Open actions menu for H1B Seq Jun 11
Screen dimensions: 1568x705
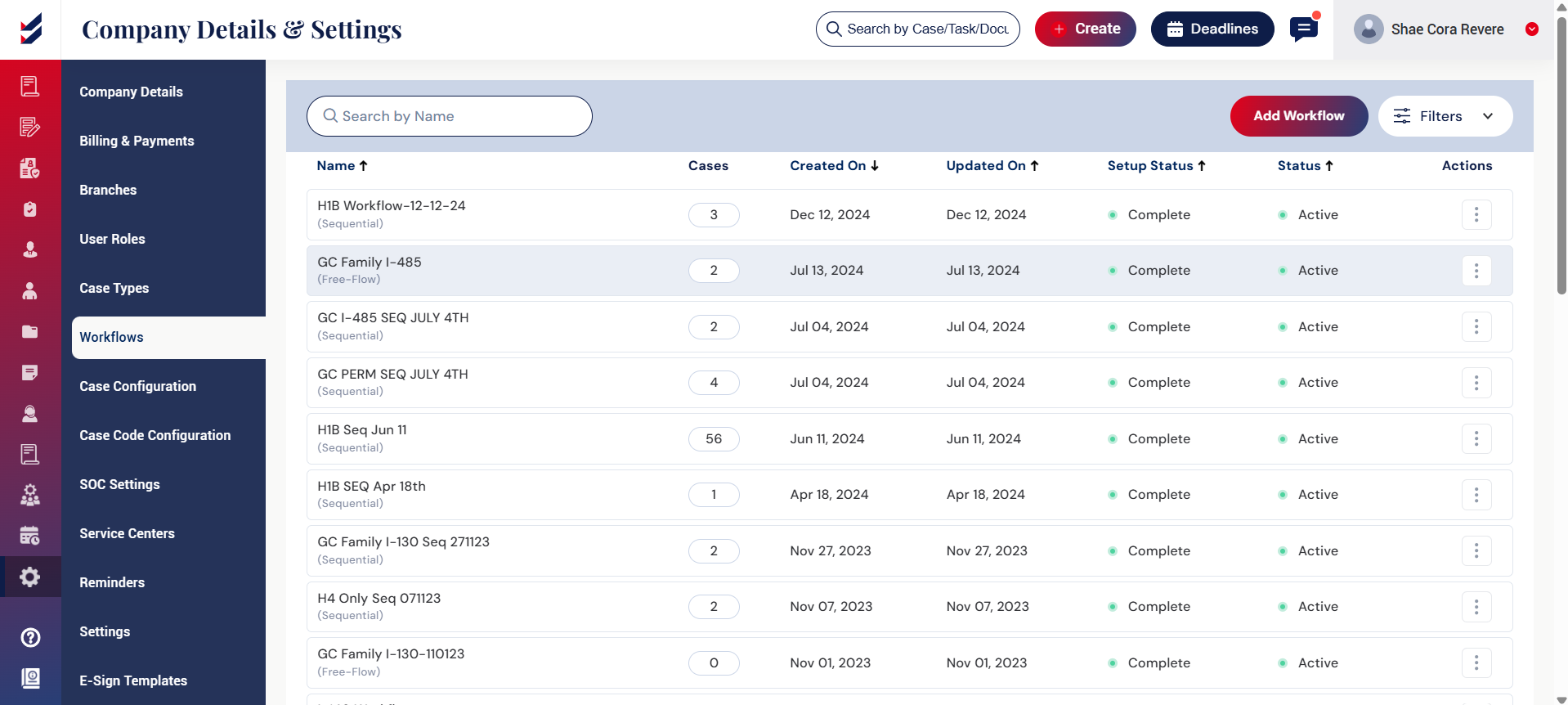coord(1476,439)
